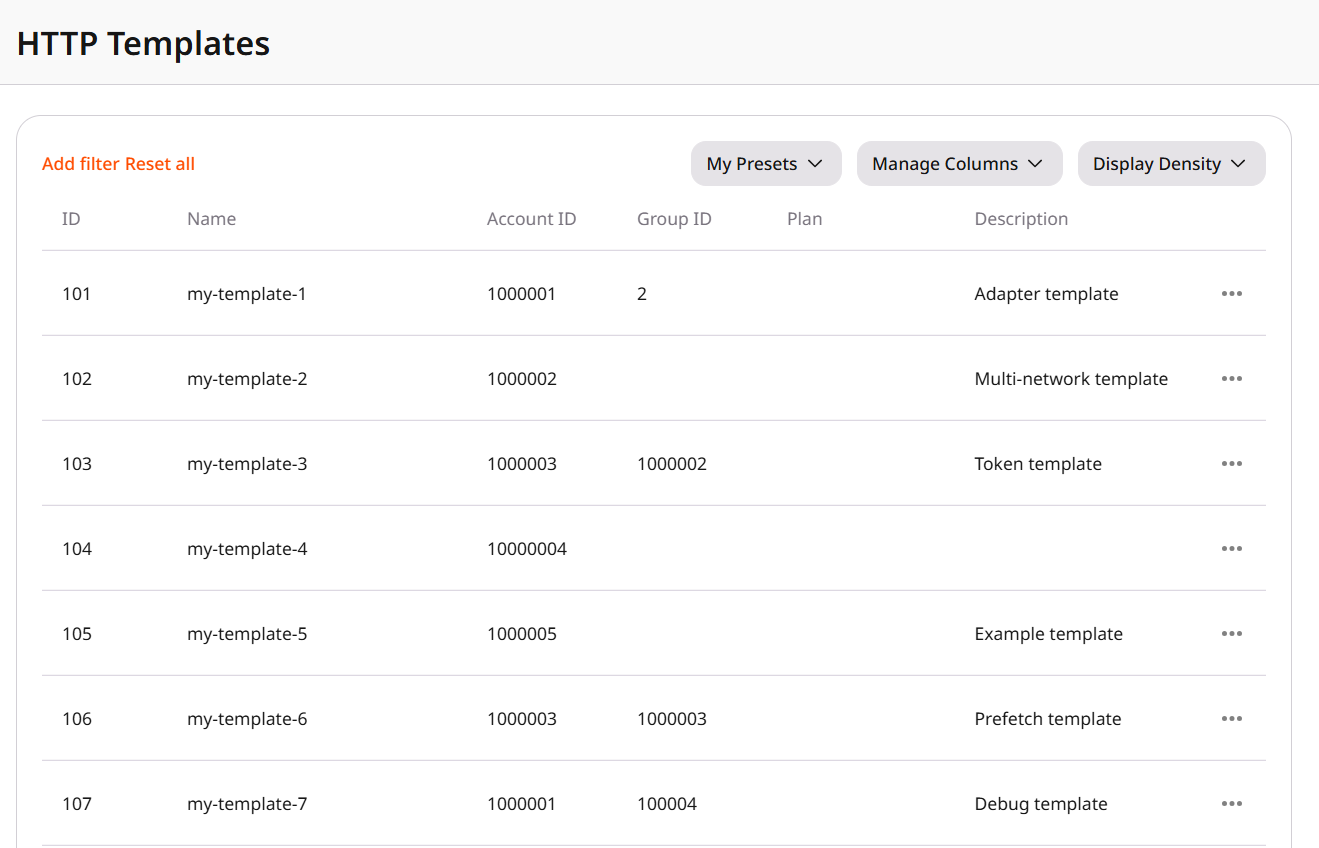Click Reset all to clear filters
Image resolution: width=1319 pixels, height=848 pixels.
(160, 164)
